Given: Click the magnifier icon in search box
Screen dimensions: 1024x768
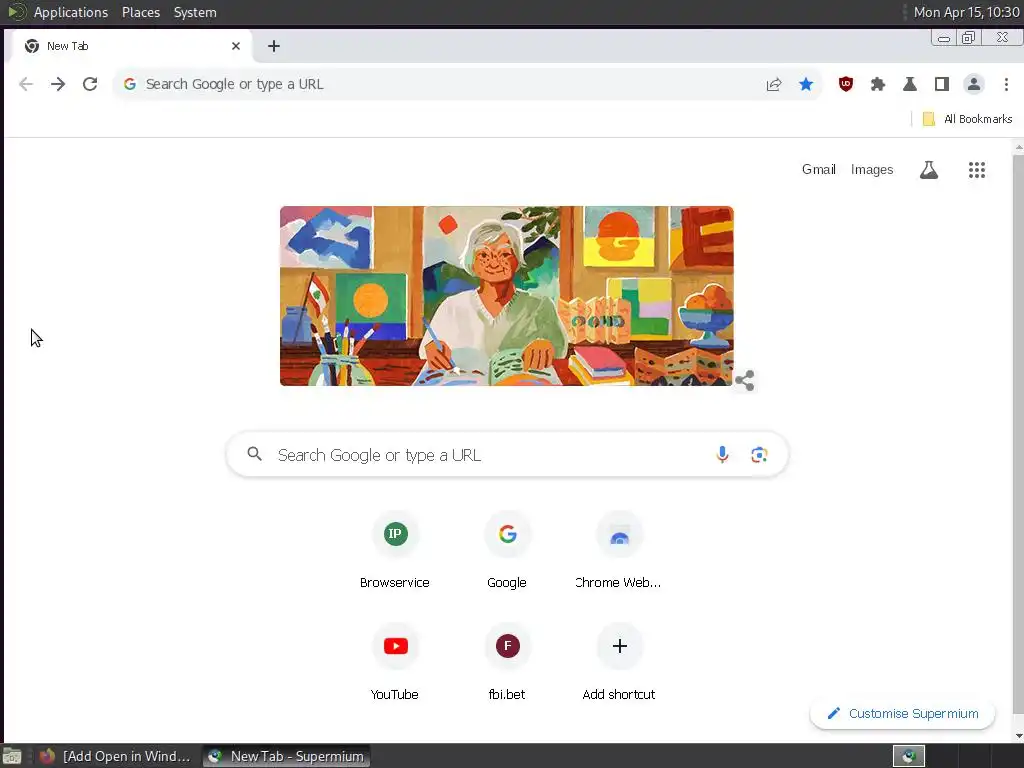Looking at the screenshot, I should 255,454.
